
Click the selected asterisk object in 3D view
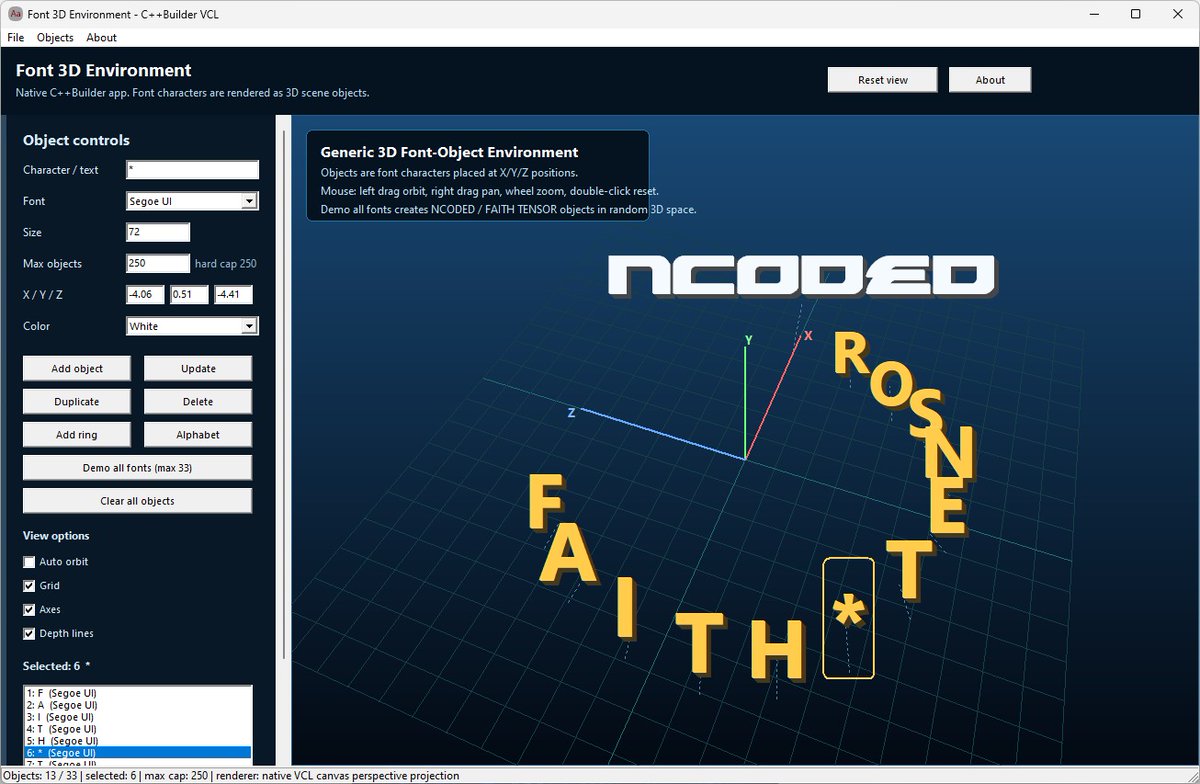848,617
